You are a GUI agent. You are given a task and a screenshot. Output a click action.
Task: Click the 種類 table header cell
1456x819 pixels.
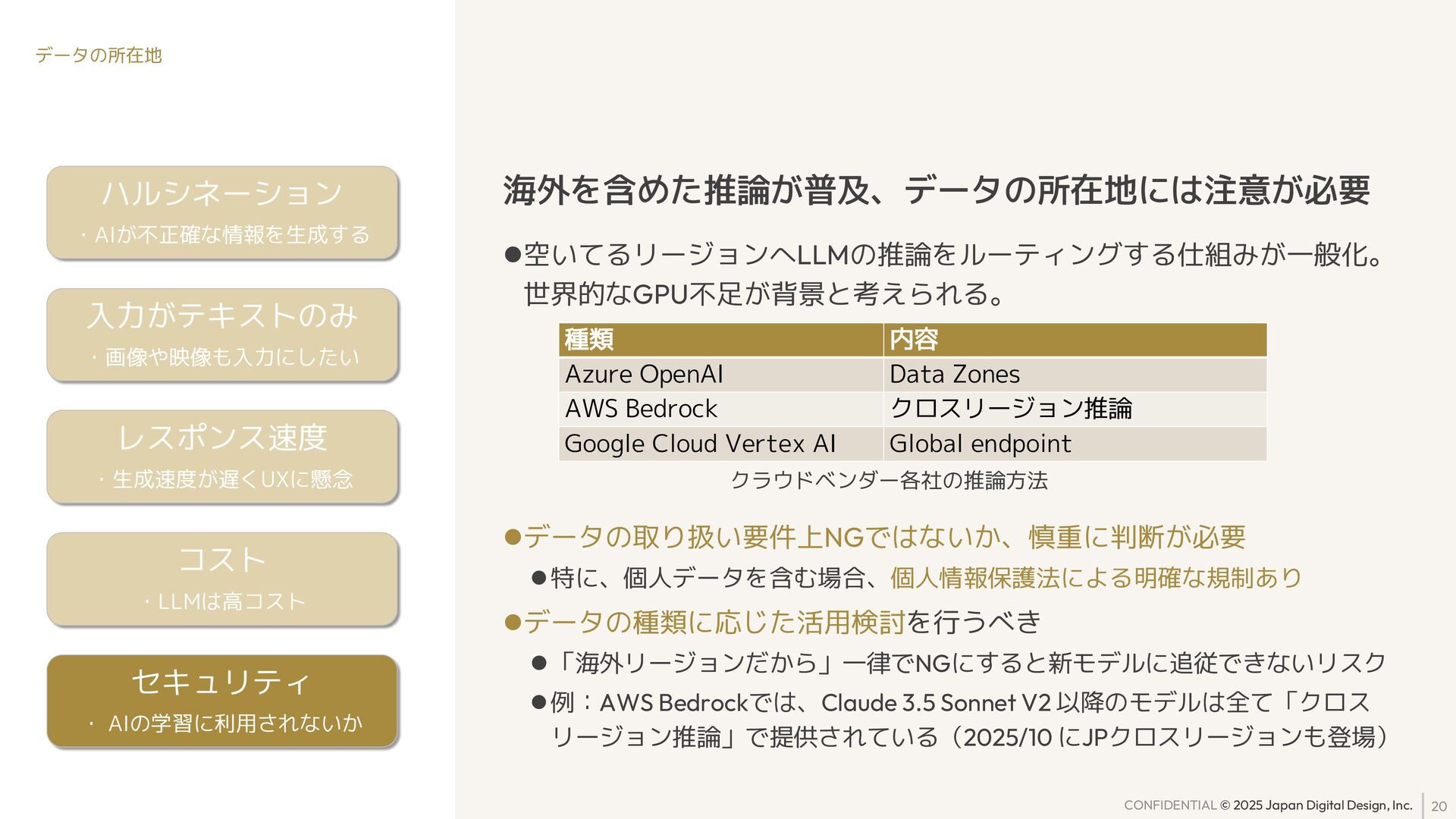pyautogui.click(x=720, y=339)
